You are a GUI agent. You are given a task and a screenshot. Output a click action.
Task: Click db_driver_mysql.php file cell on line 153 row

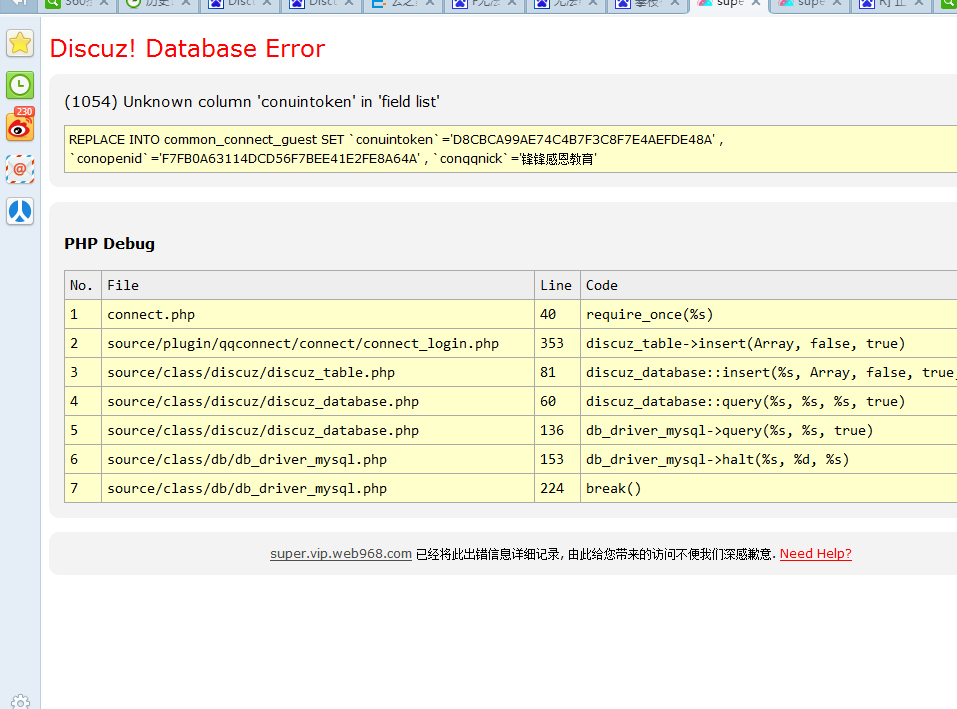coord(318,459)
